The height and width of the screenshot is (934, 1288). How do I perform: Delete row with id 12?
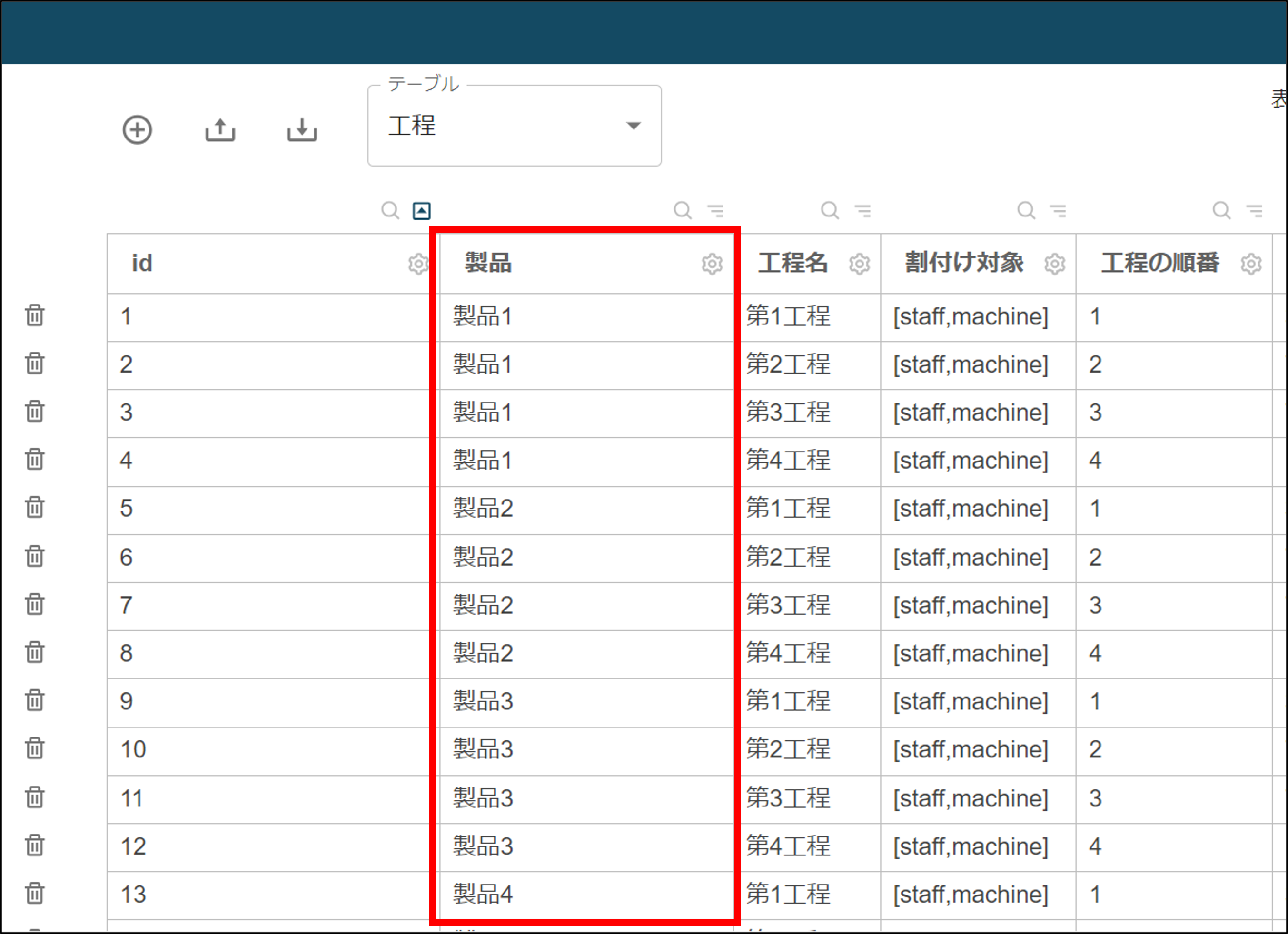pyautogui.click(x=35, y=846)
